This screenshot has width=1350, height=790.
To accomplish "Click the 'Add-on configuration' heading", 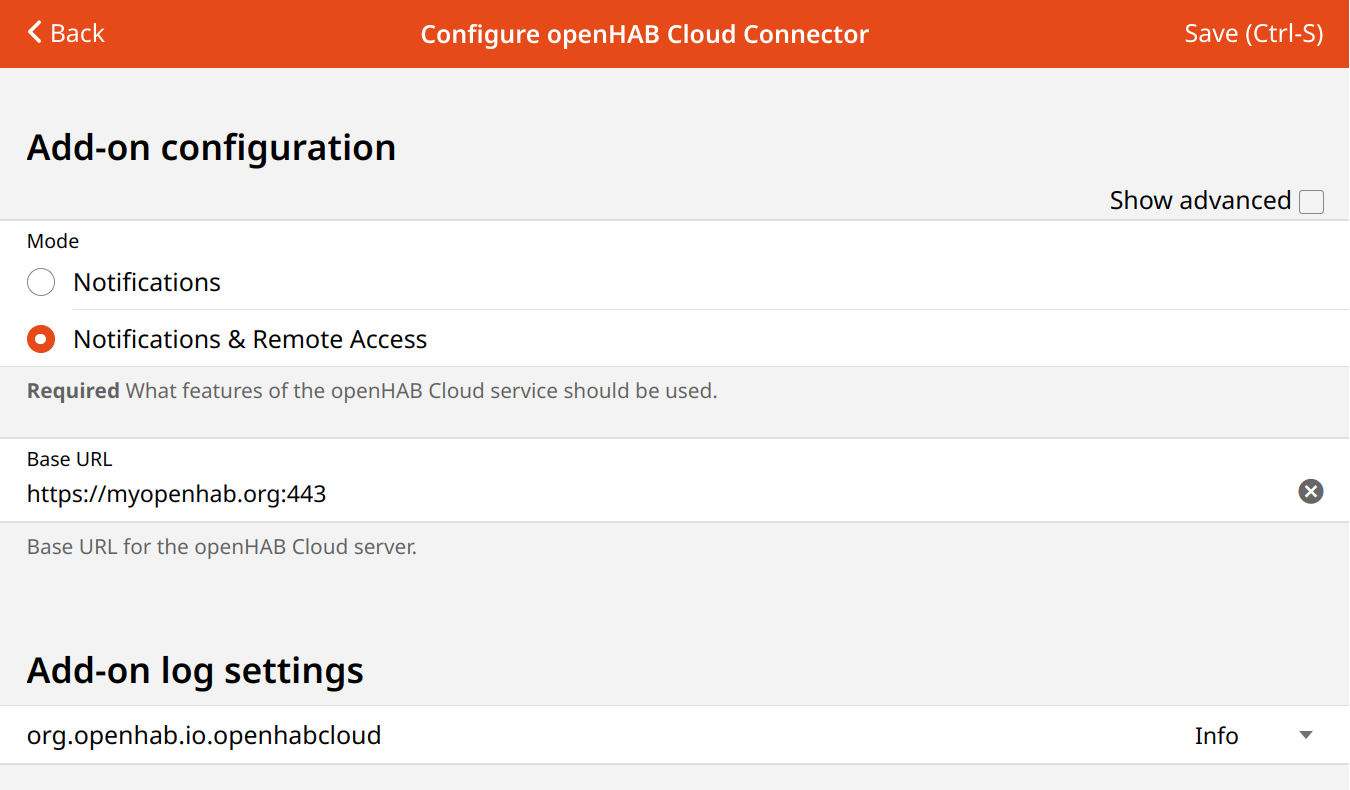I will [211, 147].
